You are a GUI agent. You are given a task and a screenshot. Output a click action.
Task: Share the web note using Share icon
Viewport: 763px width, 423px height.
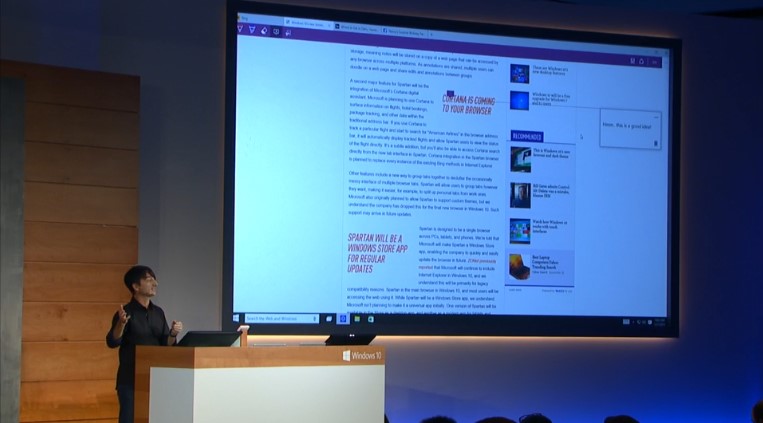click(641, 61)
